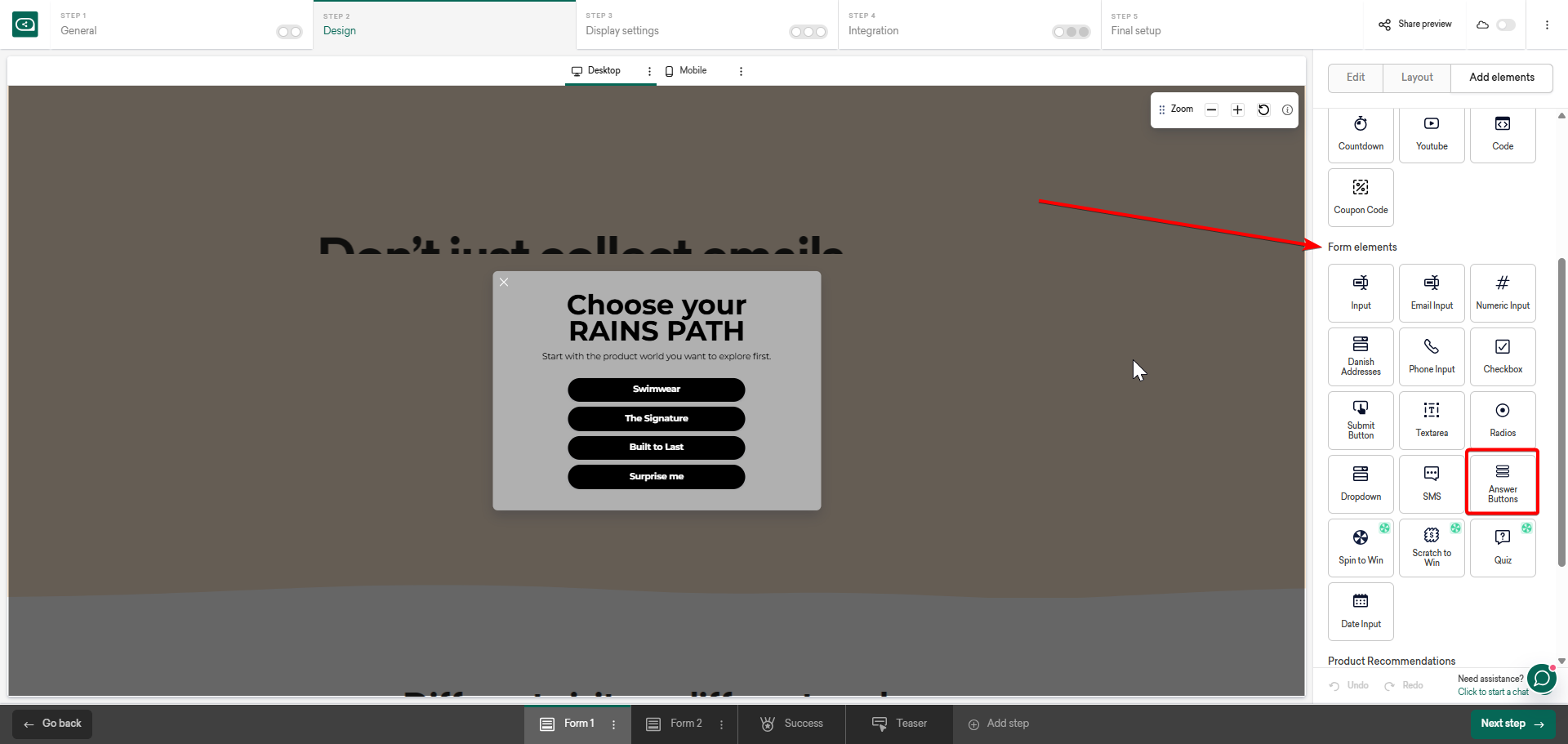Click the app logo in the top-left
Viewport: 1568px width, 744px height.
point(25,25)
